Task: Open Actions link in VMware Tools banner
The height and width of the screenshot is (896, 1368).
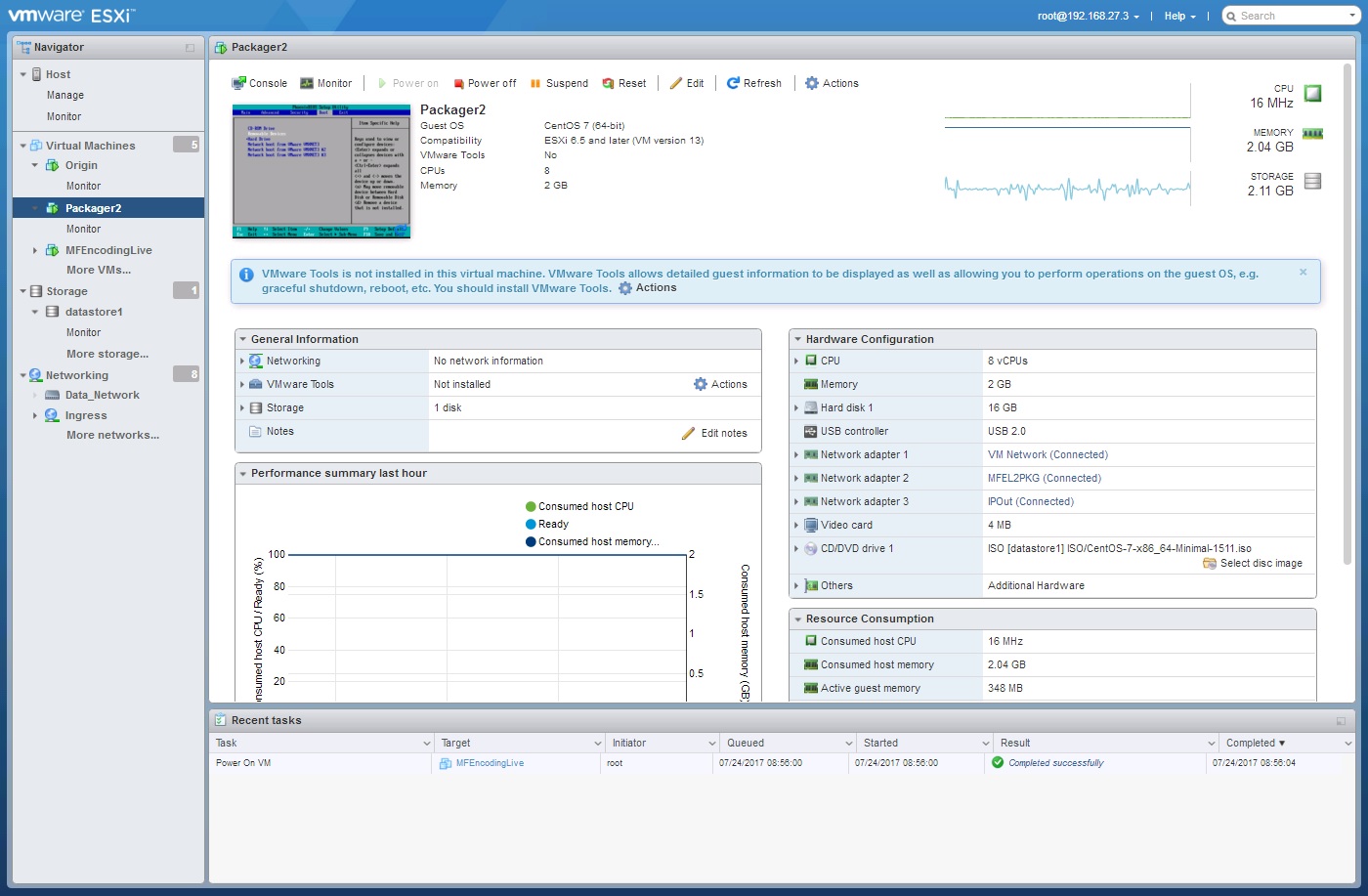Action: [x=647, y=288]
